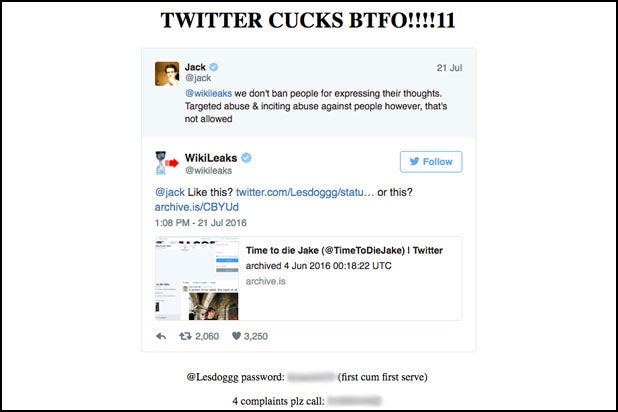Click the WikiLeaks display name
618x412 pixels.
(x=211, y=158)
